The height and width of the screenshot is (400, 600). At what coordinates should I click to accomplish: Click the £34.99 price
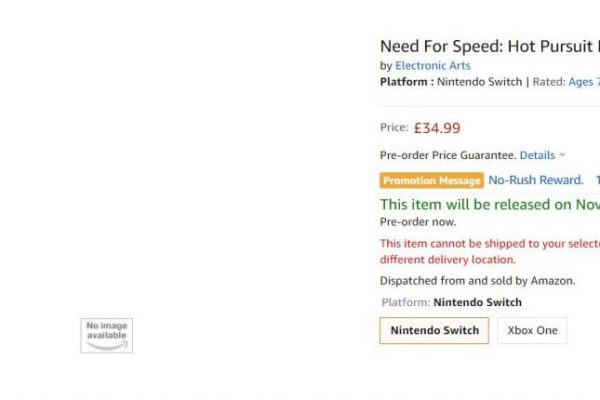(437, 128)
